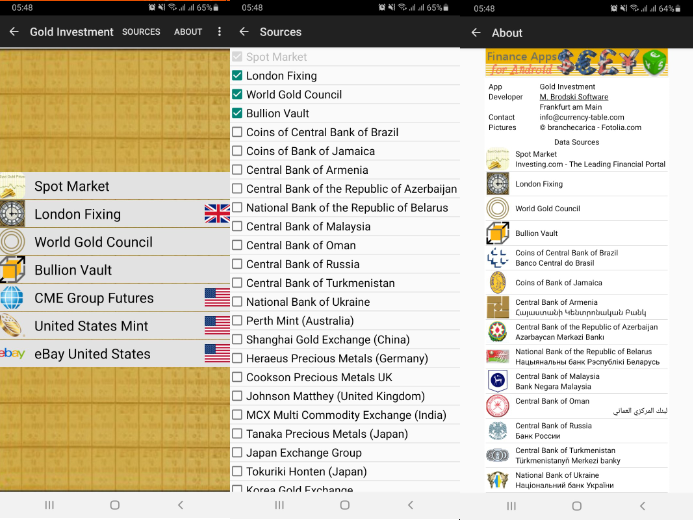This screenshot has height=520, width=693.
Task: Tap the Finance Apps for Android banner
Action: (x=577, y=63)
